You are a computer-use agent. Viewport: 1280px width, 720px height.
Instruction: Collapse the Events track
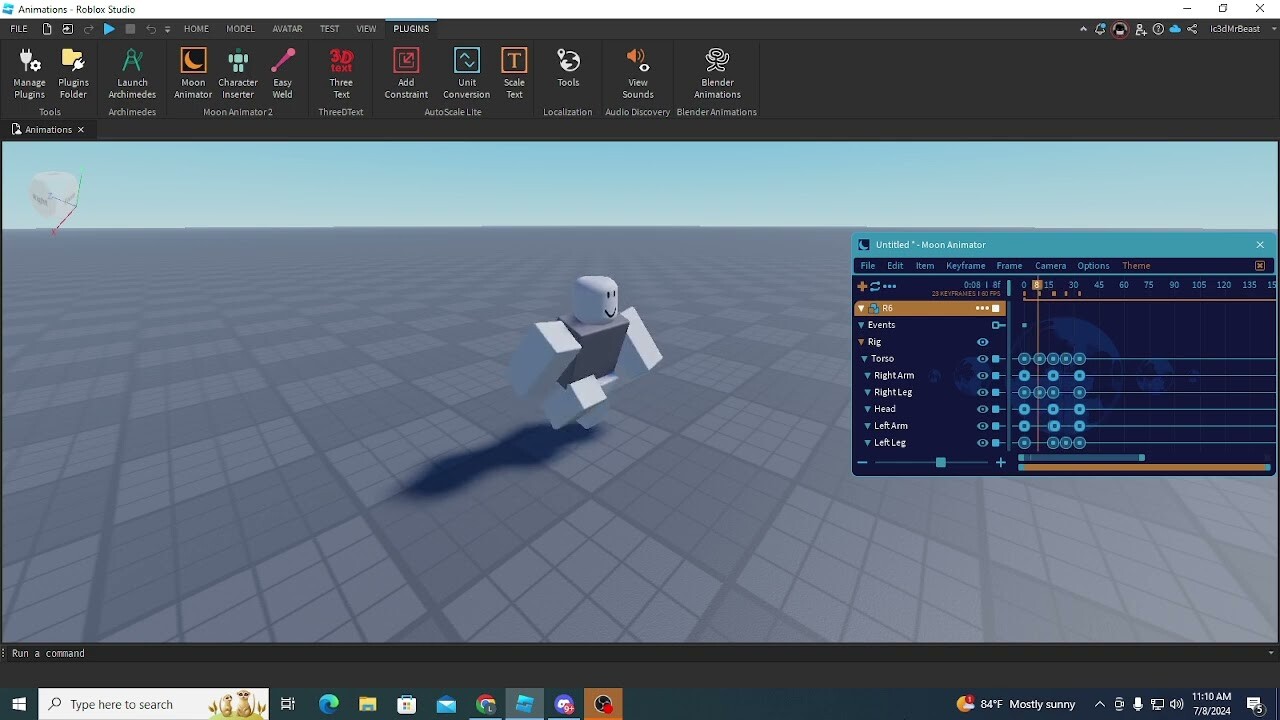click(x=861, y=325)
